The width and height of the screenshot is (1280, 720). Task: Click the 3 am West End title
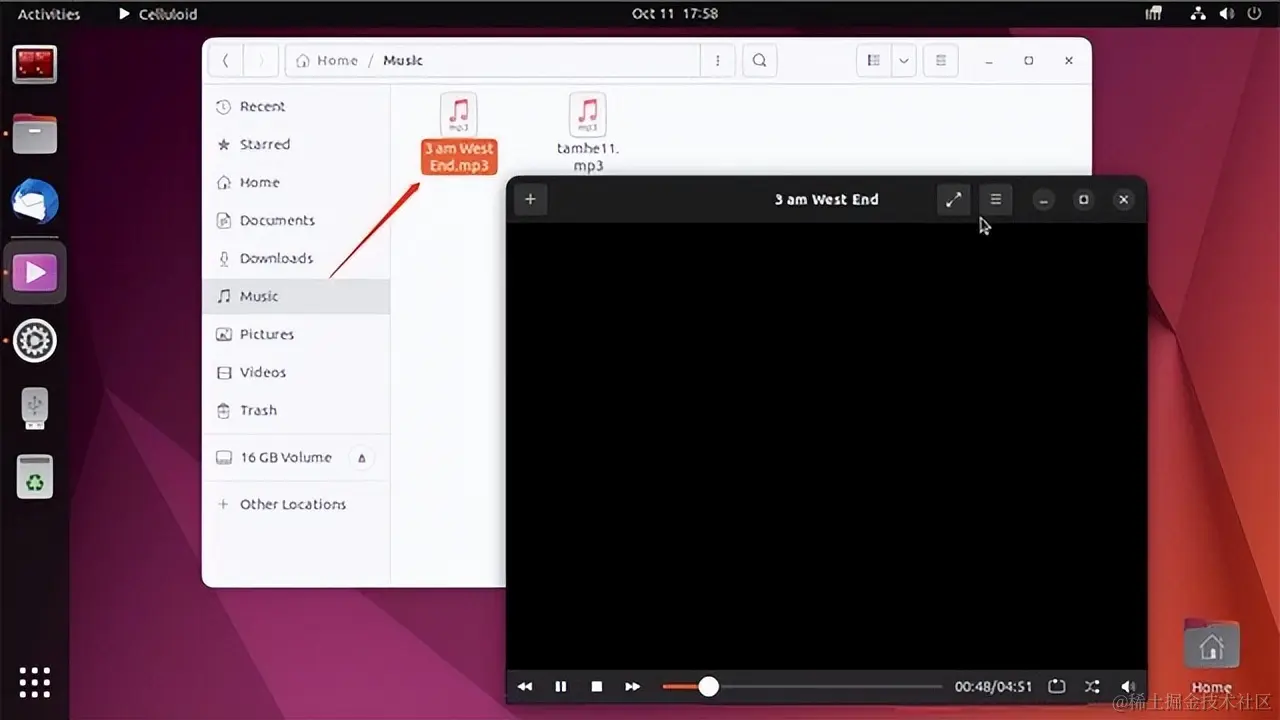point(826,199)
